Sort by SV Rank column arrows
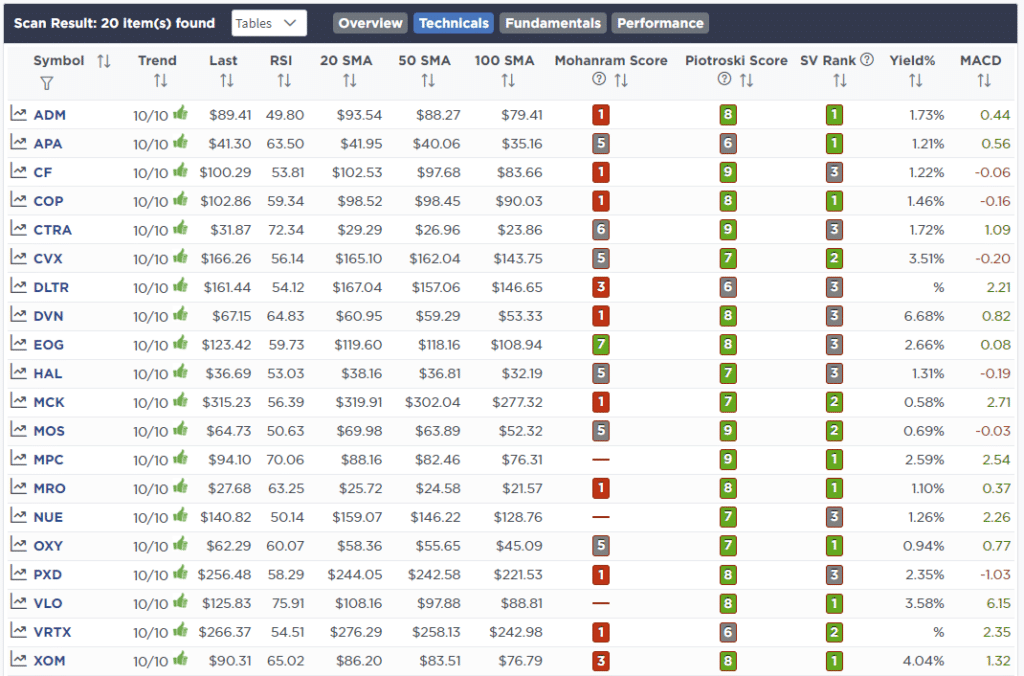1024x676 pixels. 840,80
